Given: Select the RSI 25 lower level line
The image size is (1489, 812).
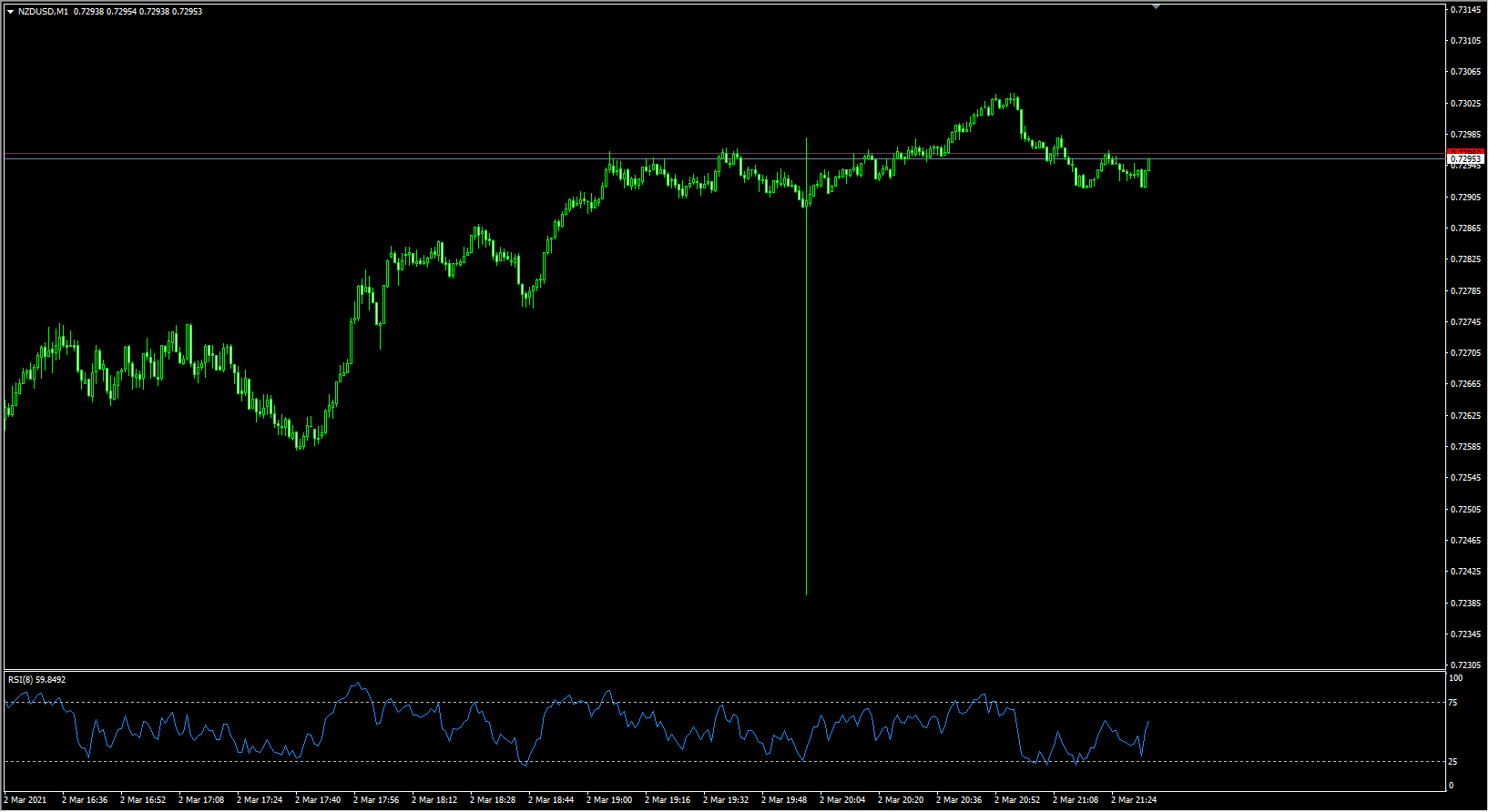Looking at the screenshot, I should tap(725, 761).
